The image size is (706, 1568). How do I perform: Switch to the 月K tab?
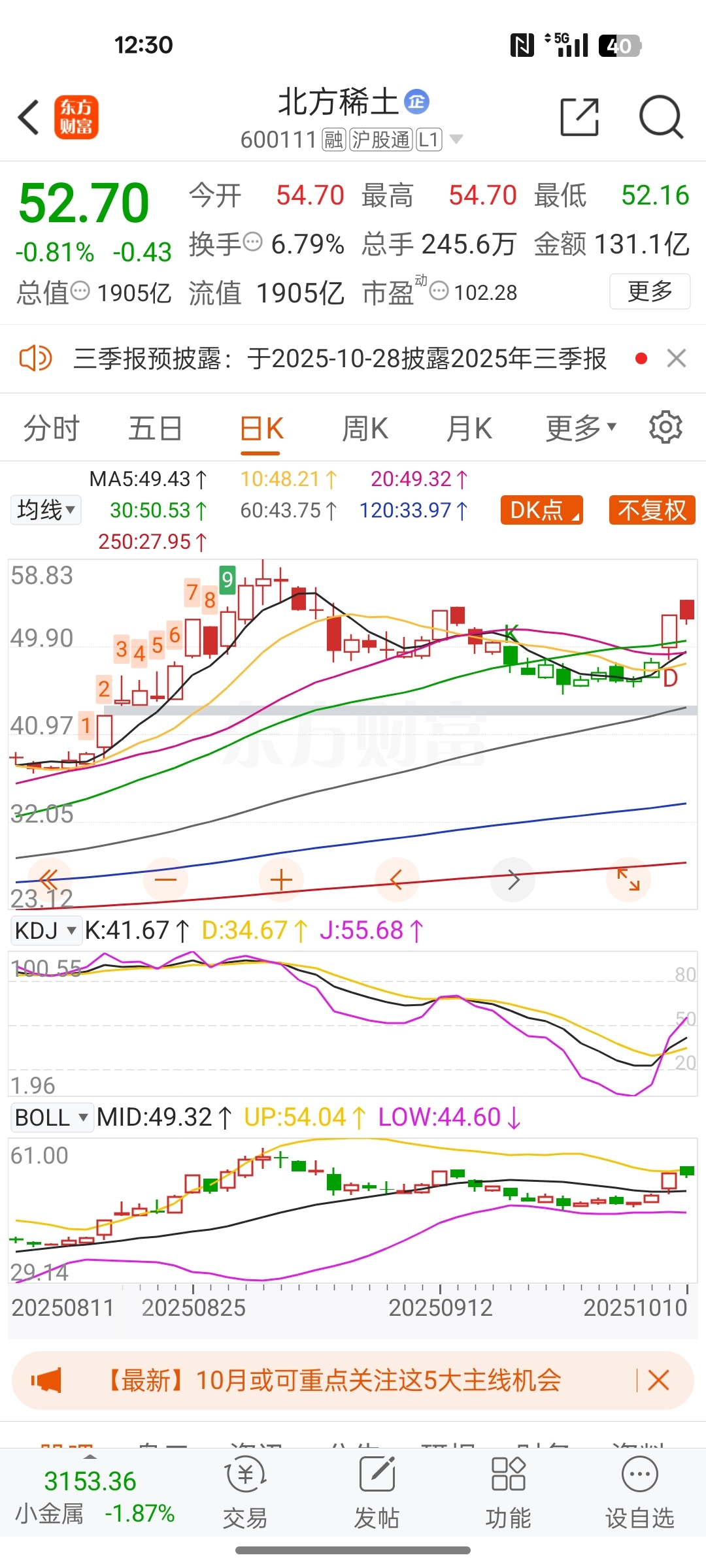(469, 429)
